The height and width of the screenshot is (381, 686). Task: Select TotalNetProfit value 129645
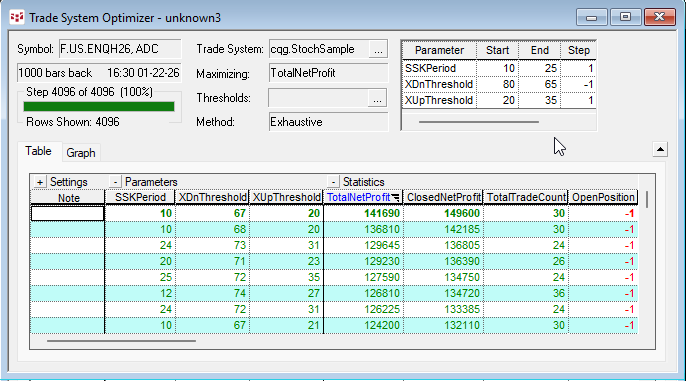[x=363, y=245]
